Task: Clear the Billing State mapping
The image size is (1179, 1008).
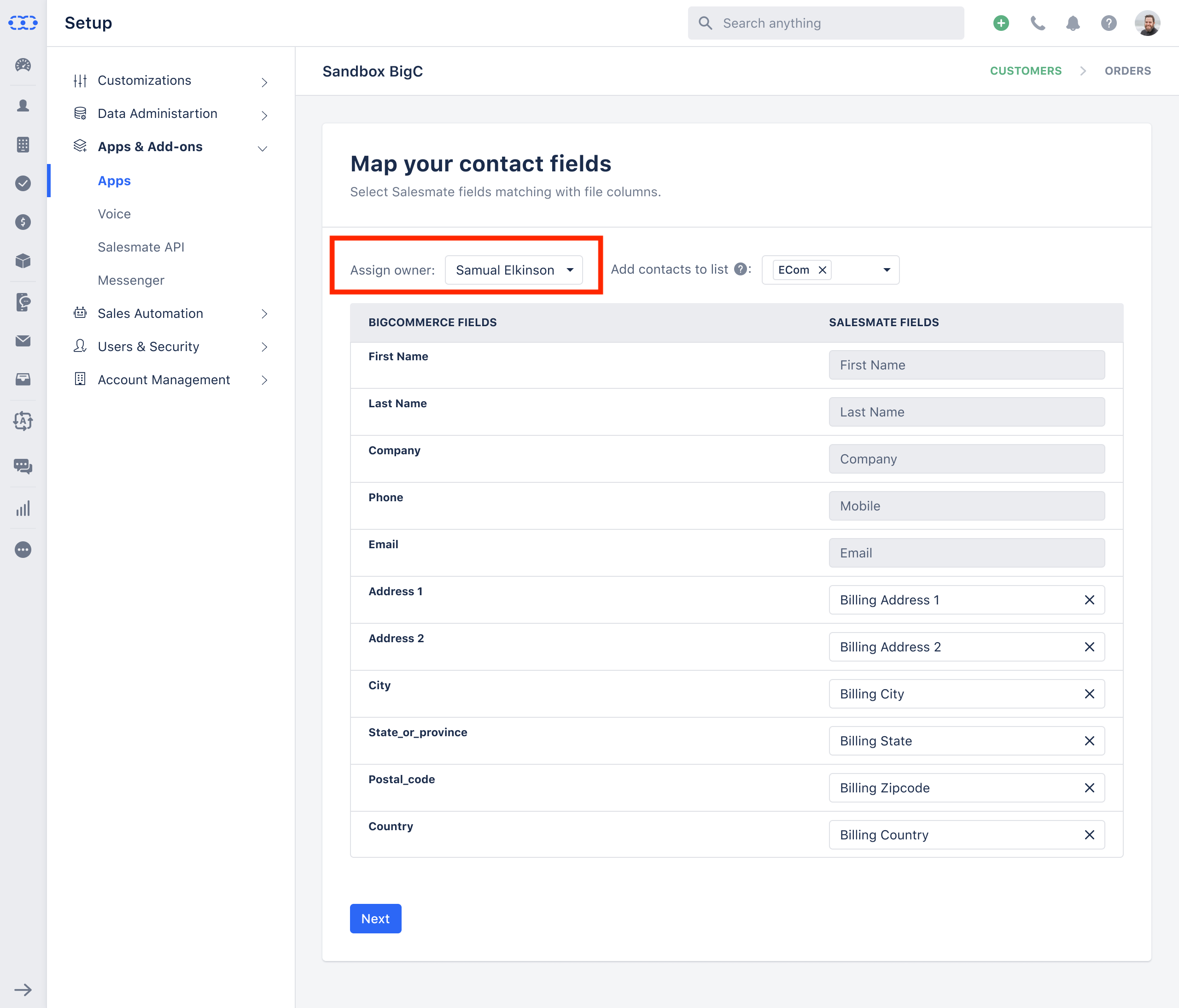Action: click(x=1089, y=741)
